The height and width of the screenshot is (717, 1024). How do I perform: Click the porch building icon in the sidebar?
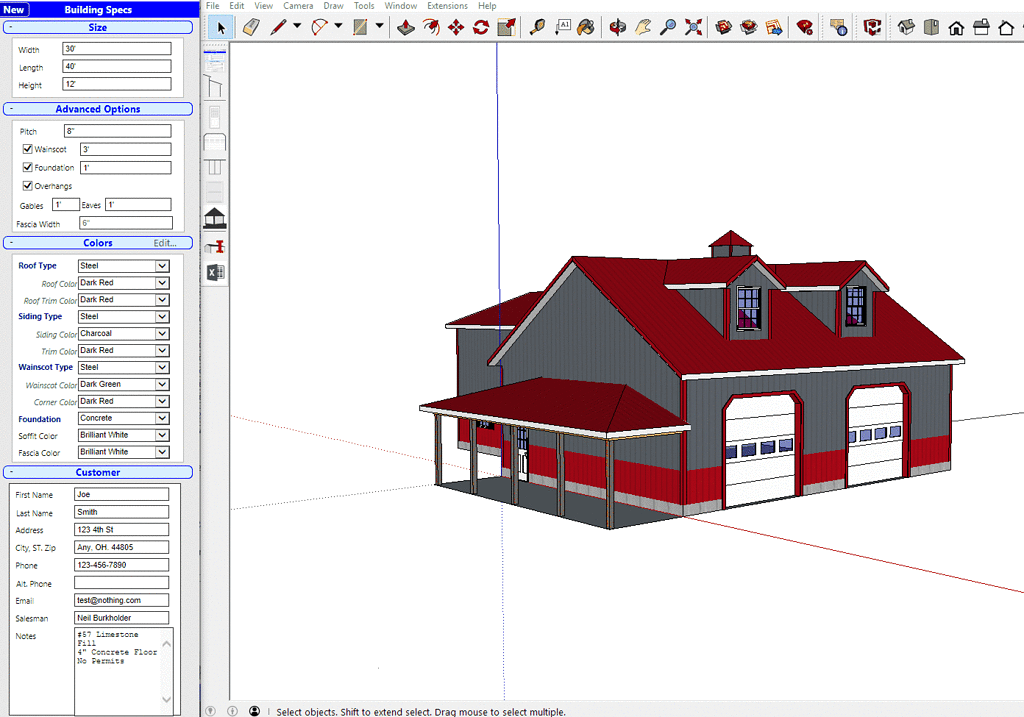pos(215,217)
